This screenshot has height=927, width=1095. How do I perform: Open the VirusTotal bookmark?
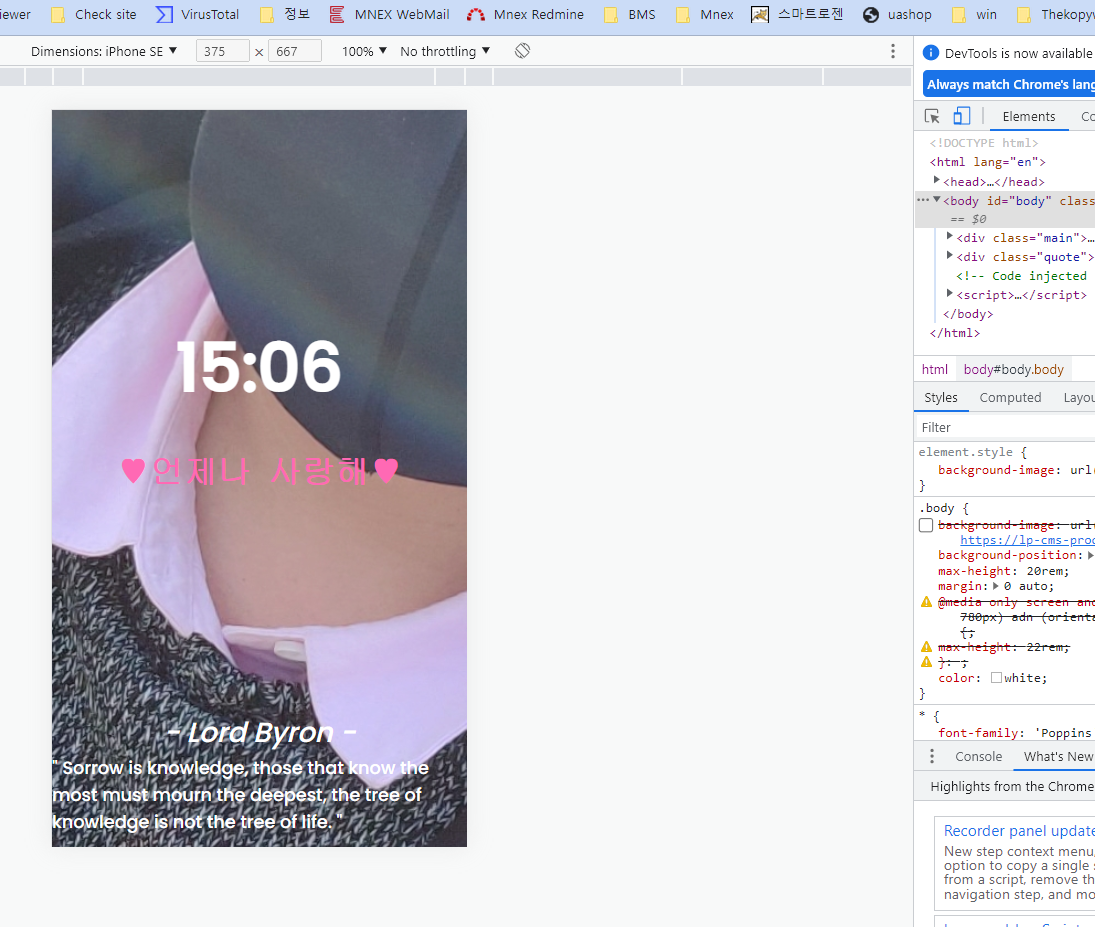(x=198, y=15)
